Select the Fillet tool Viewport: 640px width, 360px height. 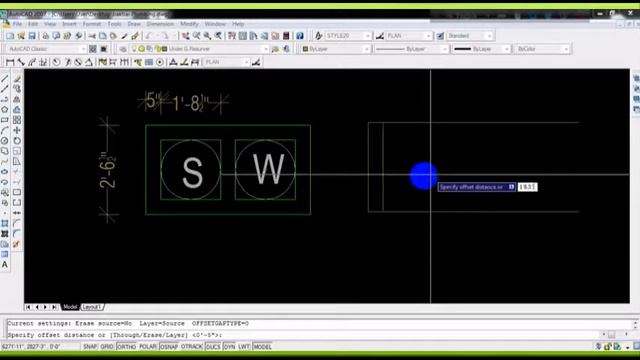17,233
